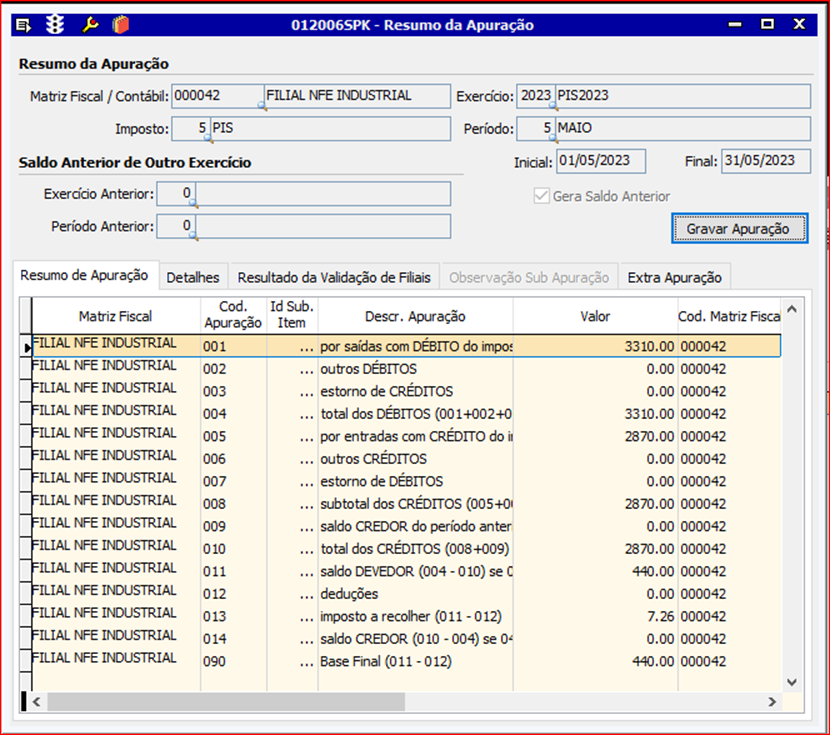
Task: Click the traffic light icon in title bar
Action: [56, 24]
